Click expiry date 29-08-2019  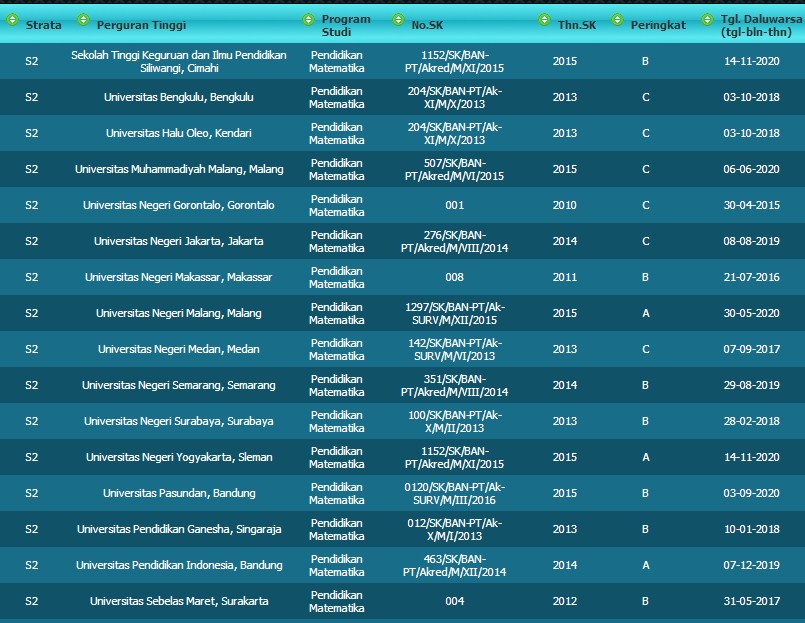pos(751,385)
